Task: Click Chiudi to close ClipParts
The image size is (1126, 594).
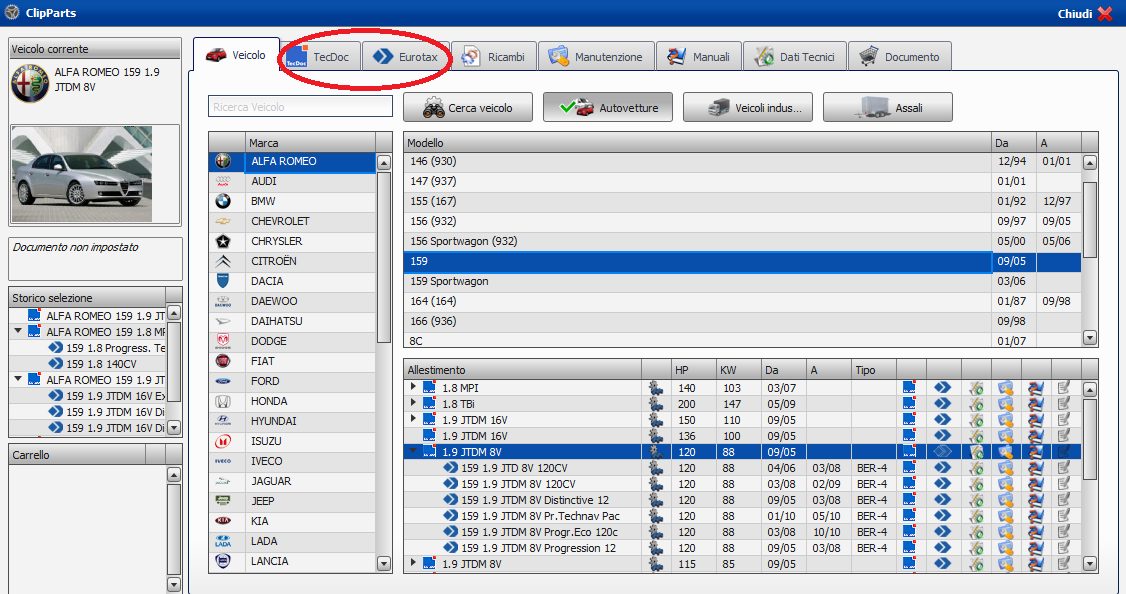Action: coord(1085,14)
